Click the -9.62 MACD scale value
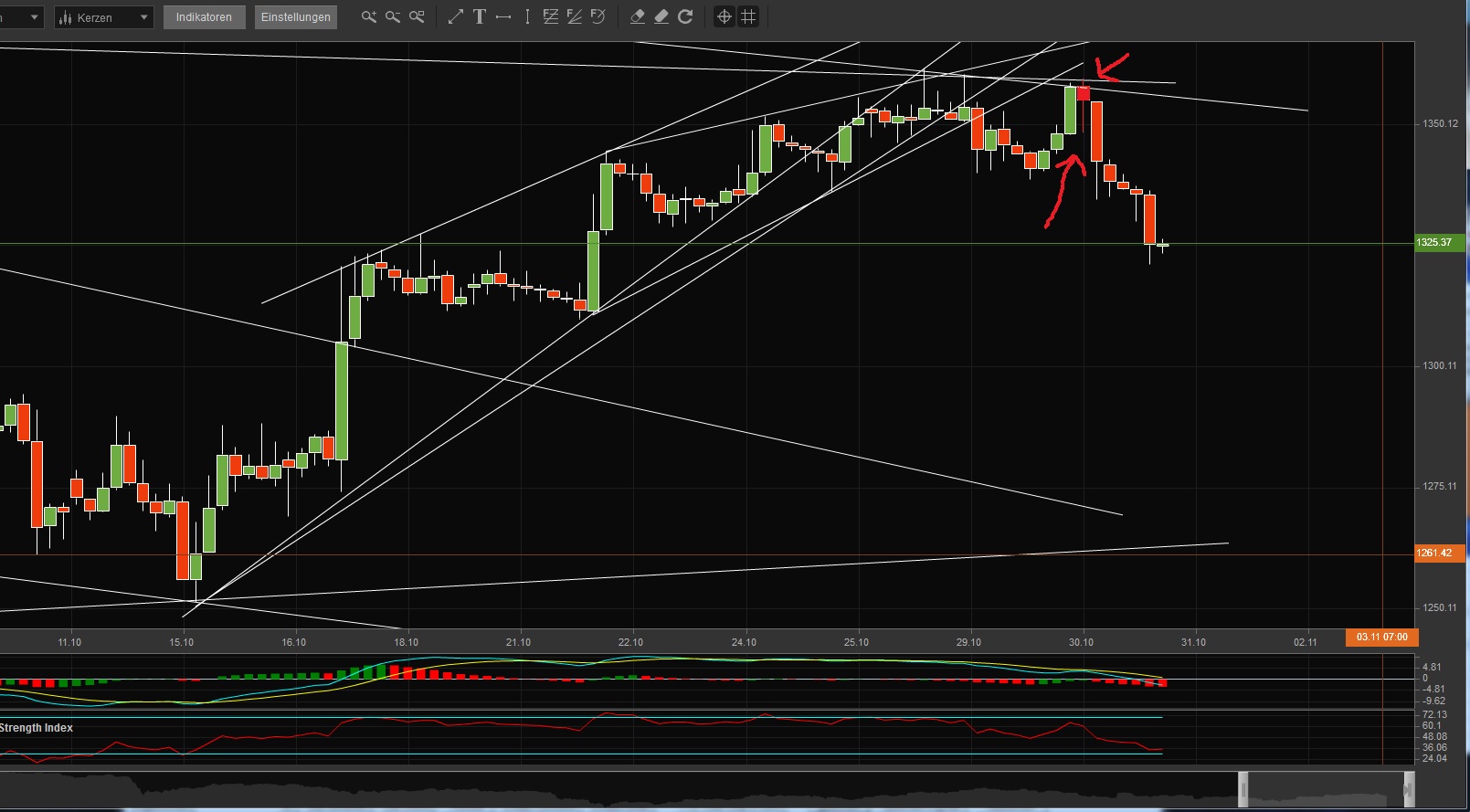The image size is (1470, 812). [x=1433, y=701]
